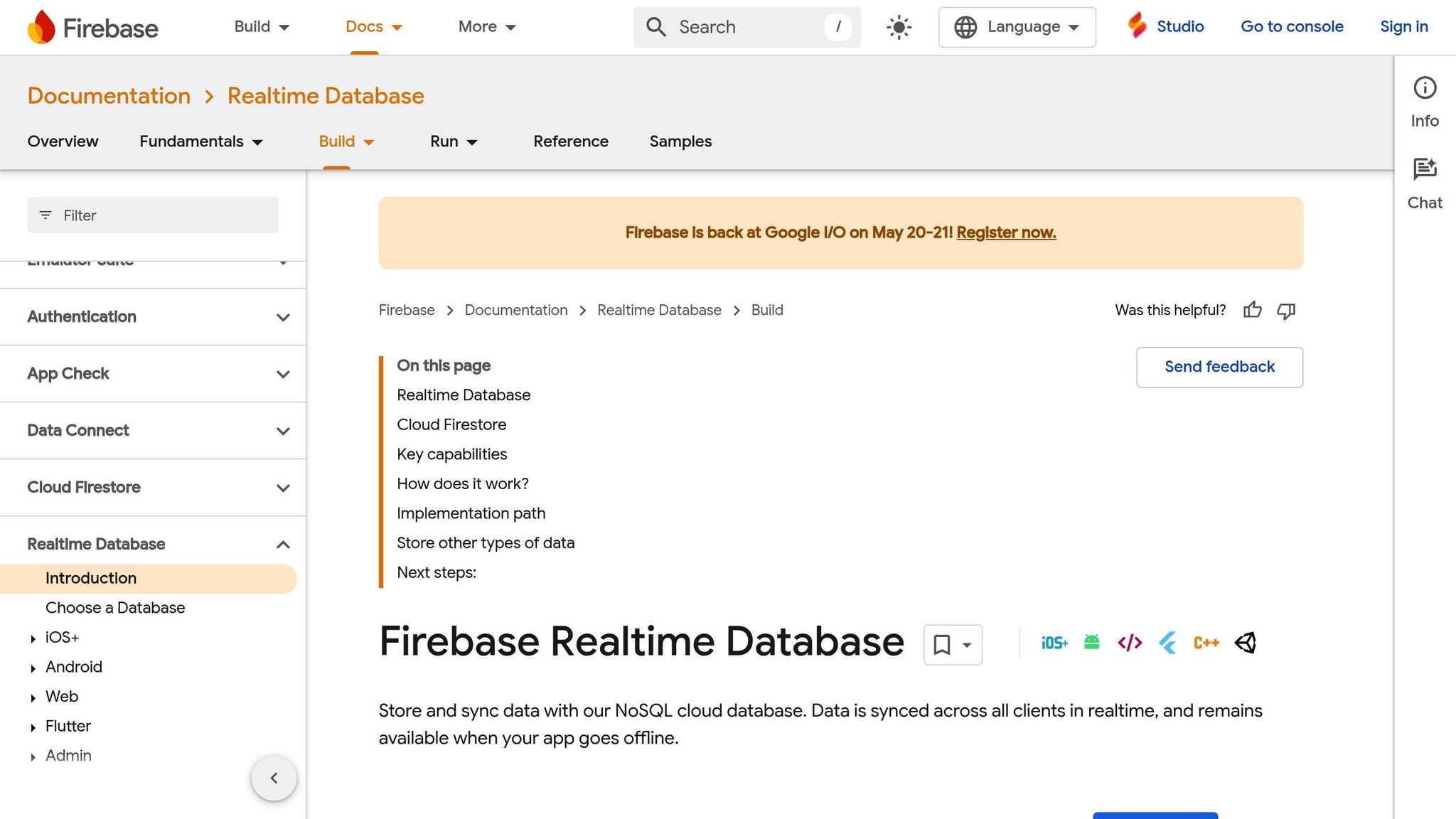Click Realtime Database in breadcrumb trail
Screen dimensions: 1456x819
659,311
